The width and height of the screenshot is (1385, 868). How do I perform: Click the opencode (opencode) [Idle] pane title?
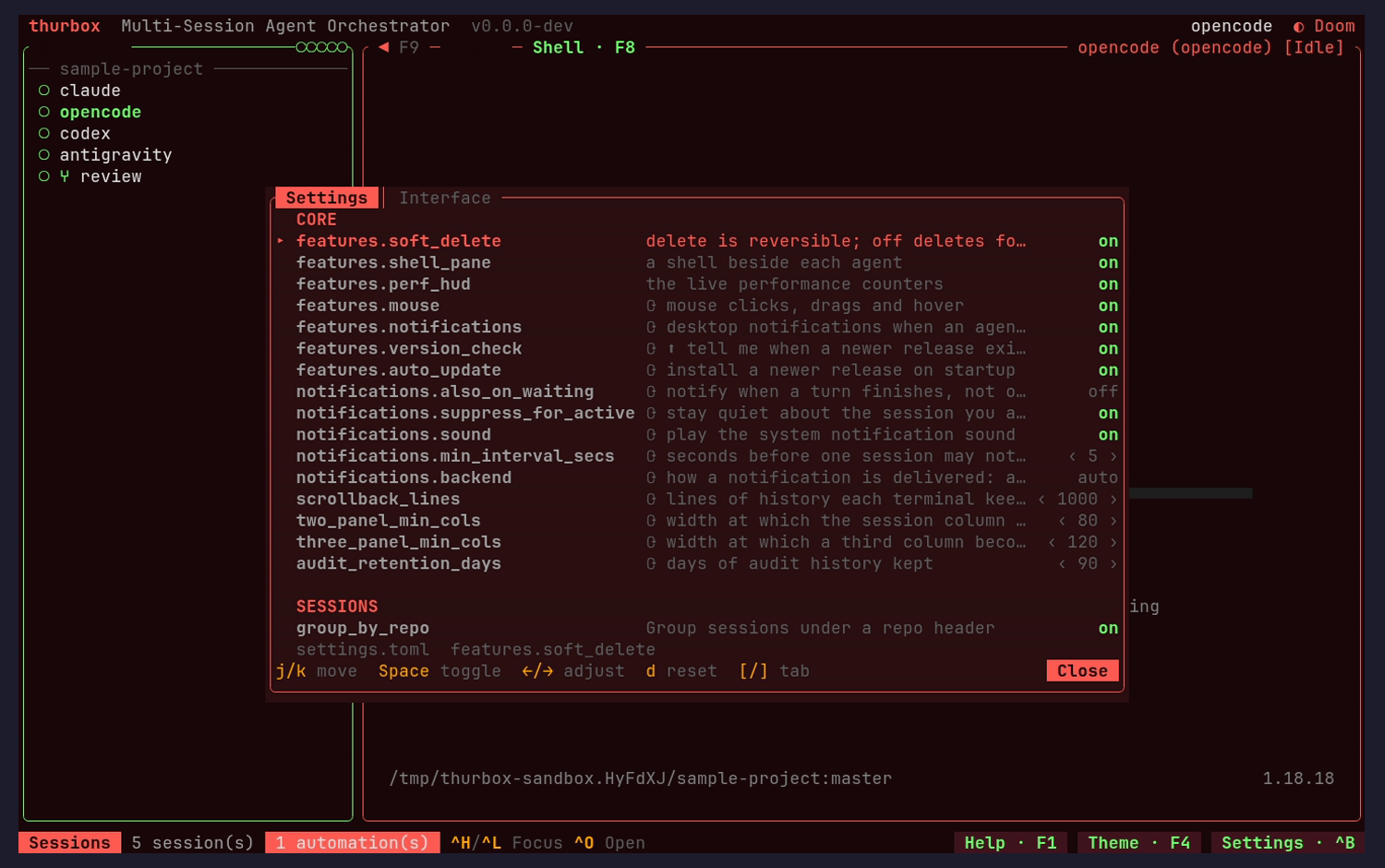click(1211, 47)
